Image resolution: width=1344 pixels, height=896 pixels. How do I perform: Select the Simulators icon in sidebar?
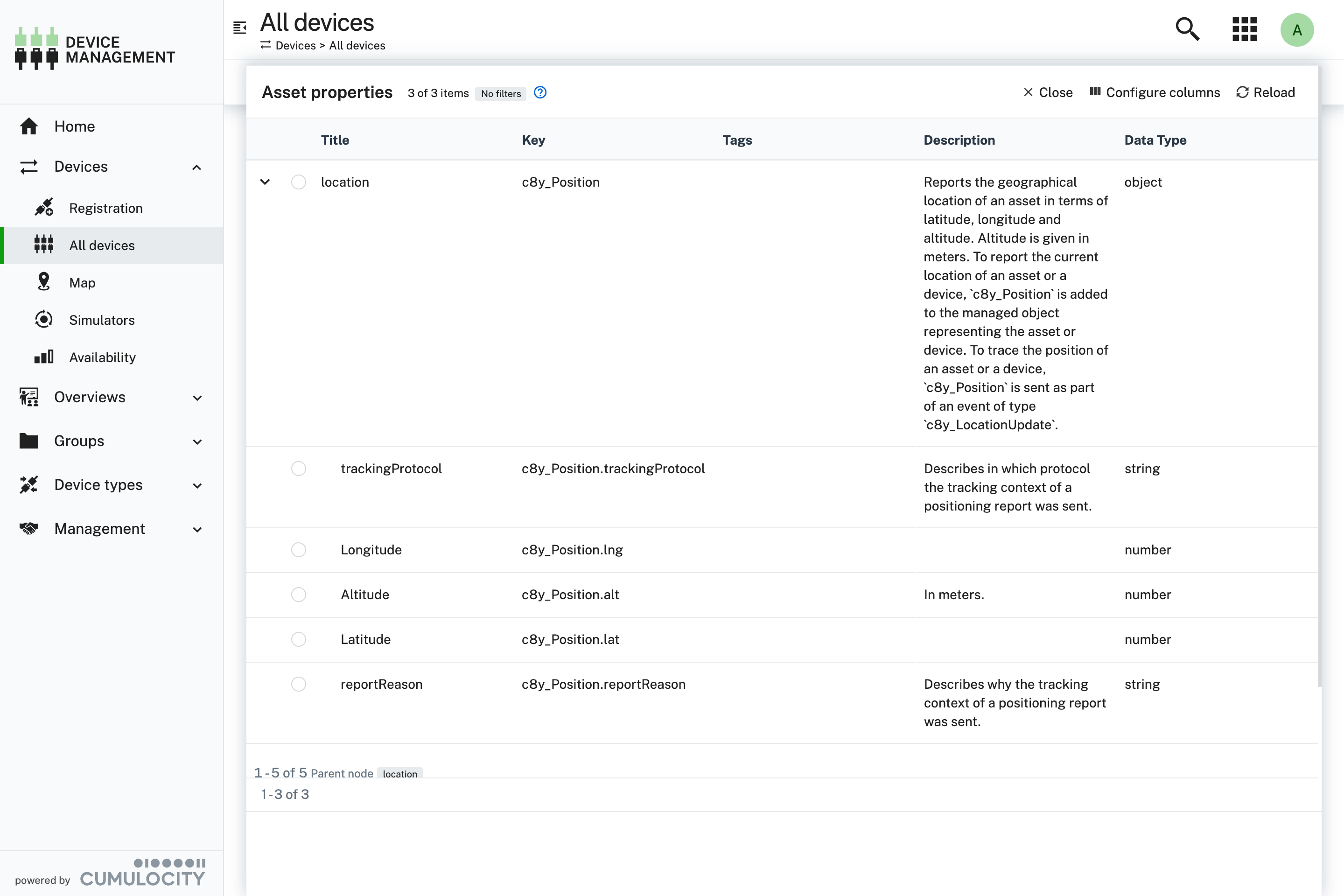[43, 320]
